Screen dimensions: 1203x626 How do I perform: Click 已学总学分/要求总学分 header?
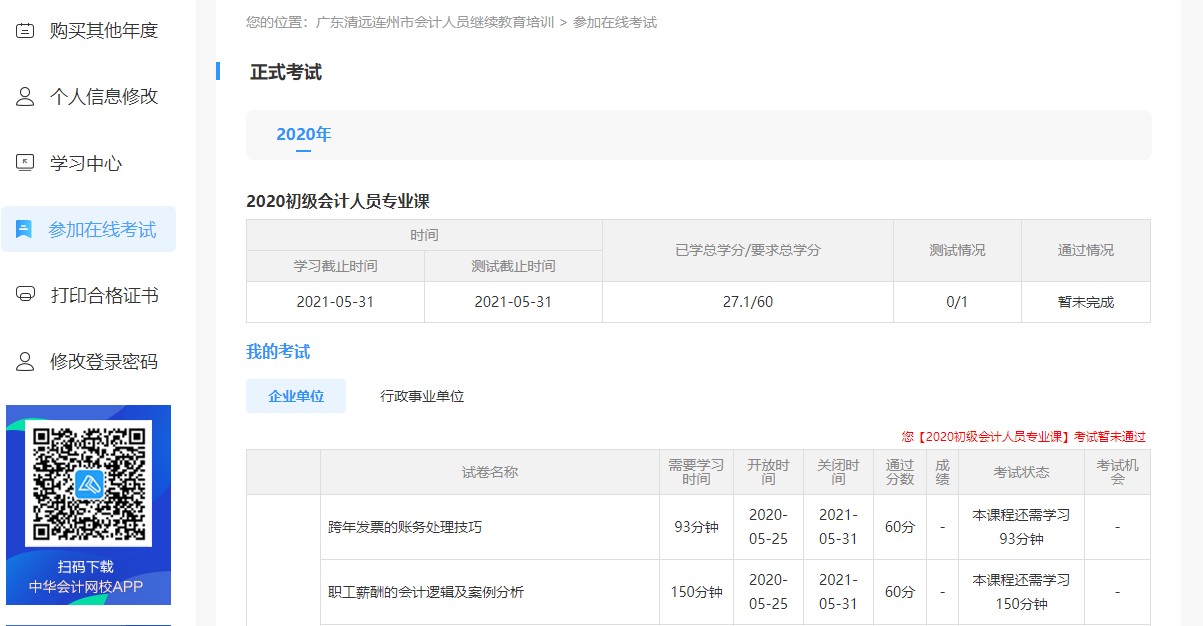pos(748,250)
